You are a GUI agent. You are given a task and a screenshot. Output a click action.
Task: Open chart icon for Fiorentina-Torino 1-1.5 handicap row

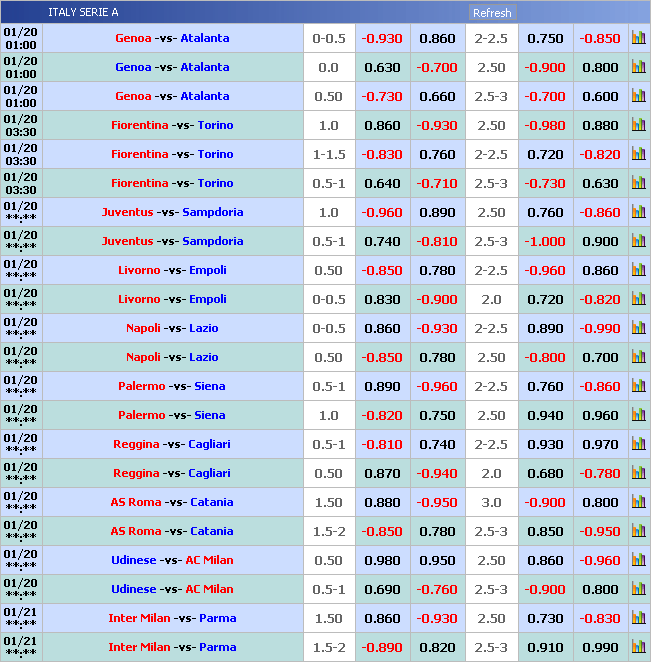pyautogui.click(x=638, y=154)
